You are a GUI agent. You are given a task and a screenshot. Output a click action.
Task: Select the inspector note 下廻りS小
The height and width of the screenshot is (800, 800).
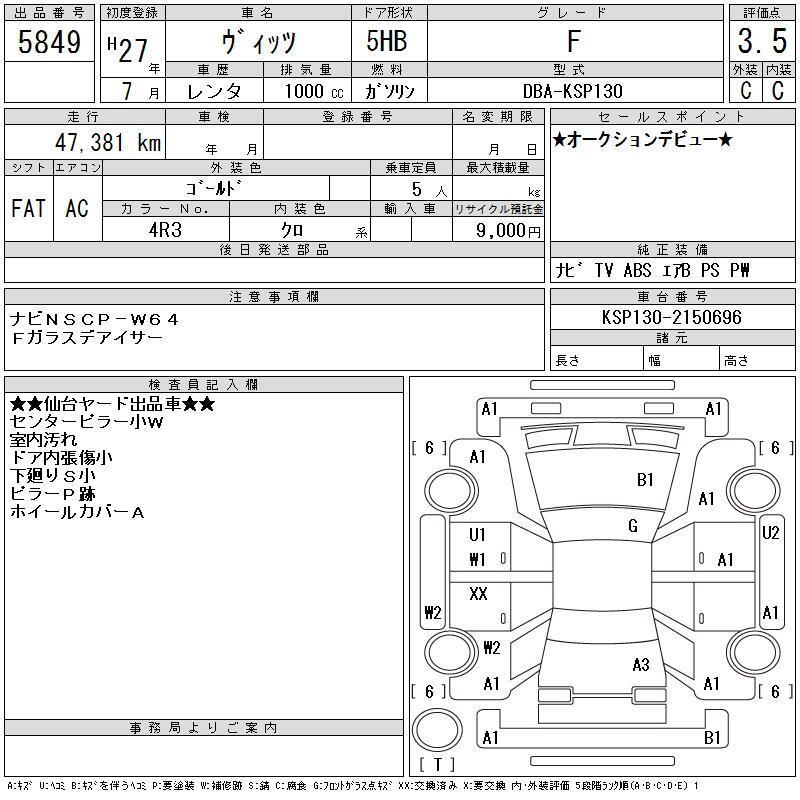coord(53,476)
